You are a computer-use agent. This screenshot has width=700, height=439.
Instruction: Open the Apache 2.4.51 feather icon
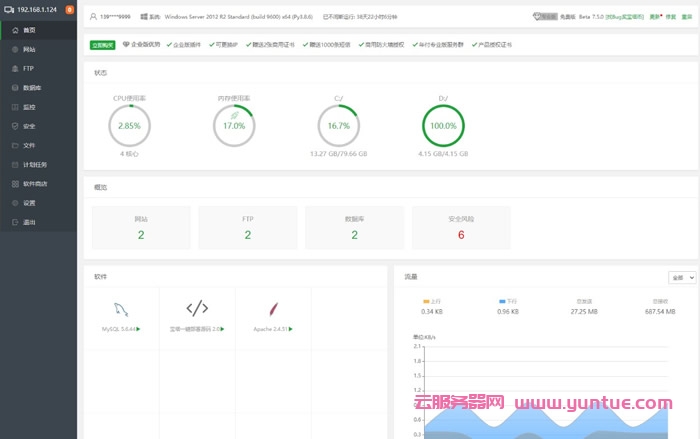tap(272, 308)
